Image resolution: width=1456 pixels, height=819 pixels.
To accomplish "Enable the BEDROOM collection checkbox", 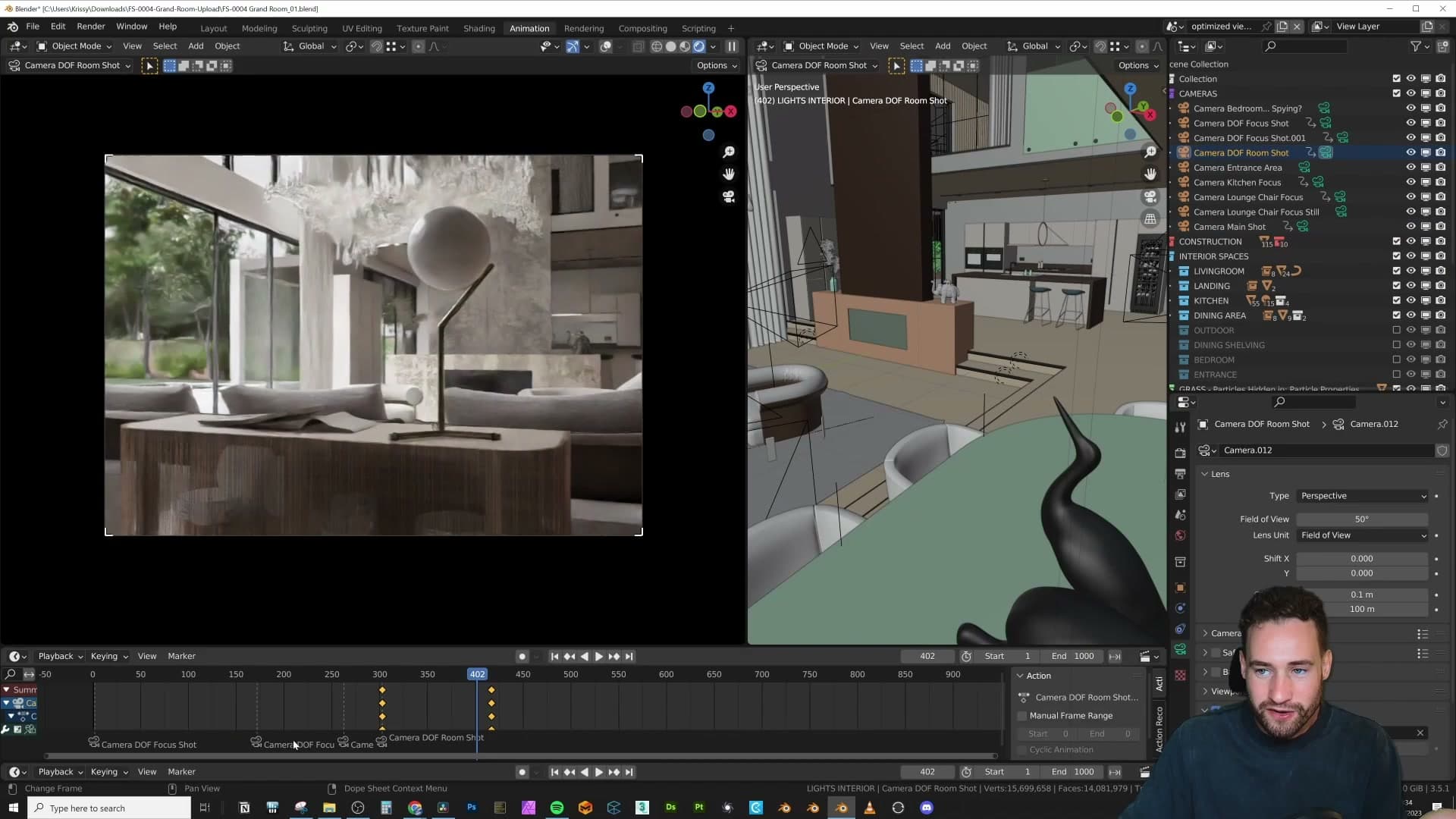I will pos(1396,360).
